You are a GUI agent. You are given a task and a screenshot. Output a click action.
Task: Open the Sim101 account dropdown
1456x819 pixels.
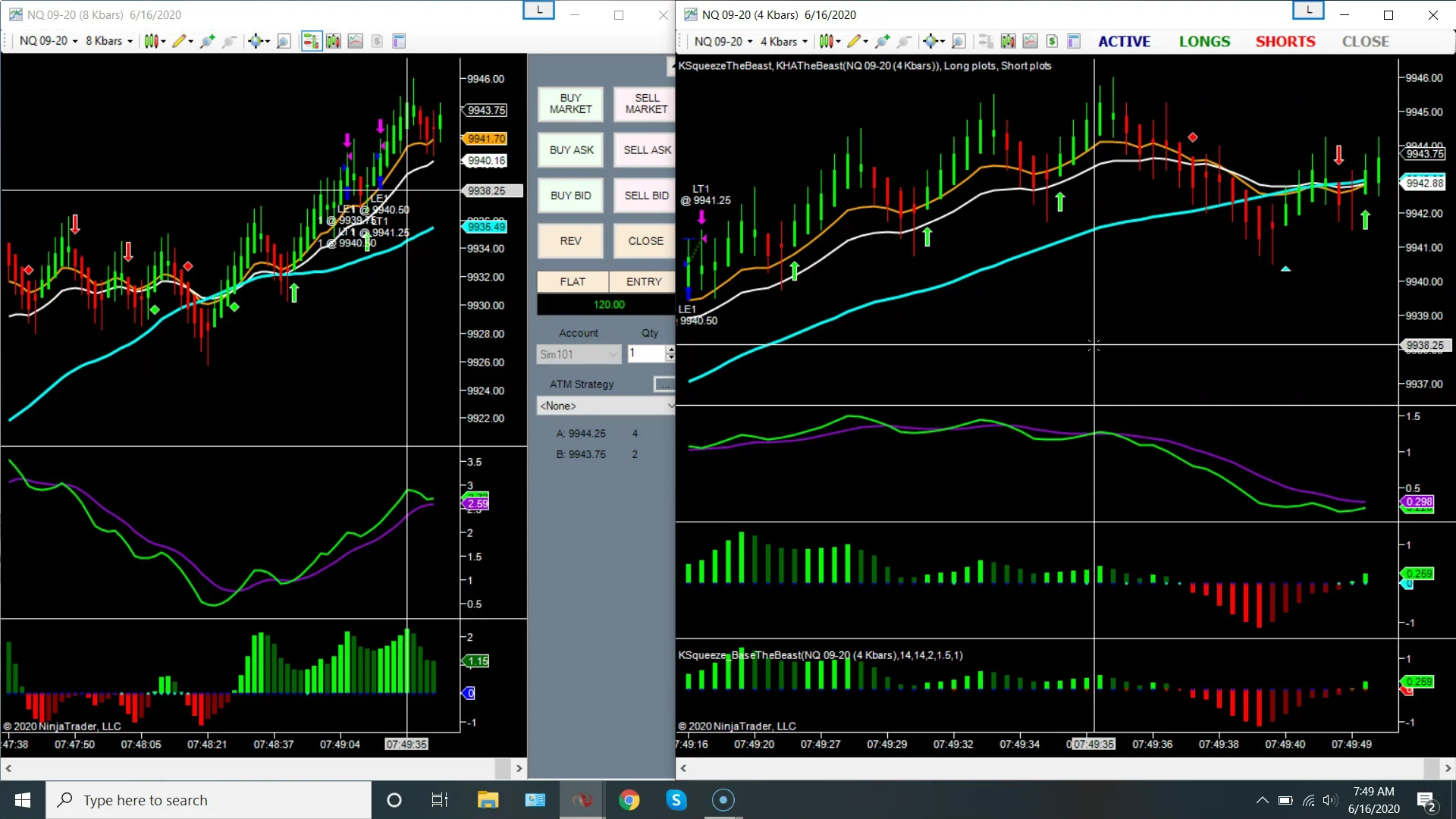[x=579, y=354]
